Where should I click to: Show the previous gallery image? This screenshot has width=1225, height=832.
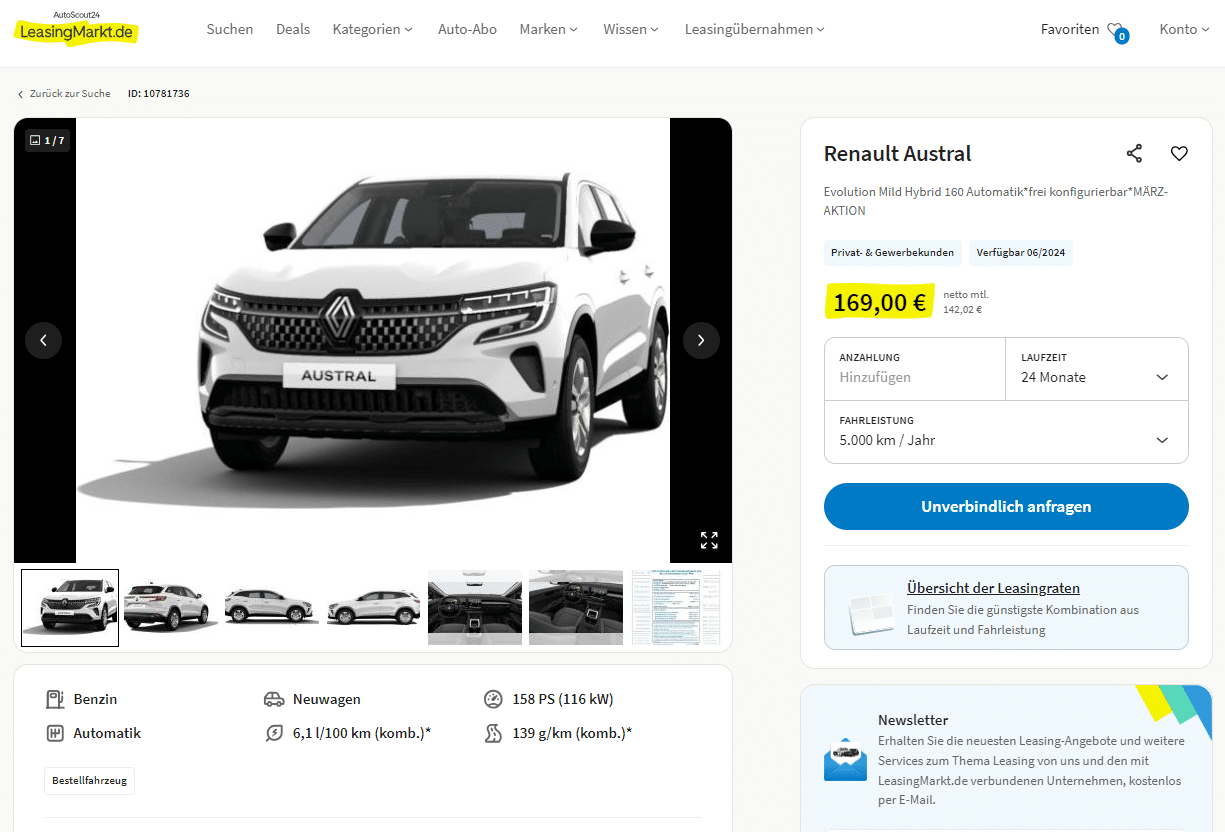[43, 340]
